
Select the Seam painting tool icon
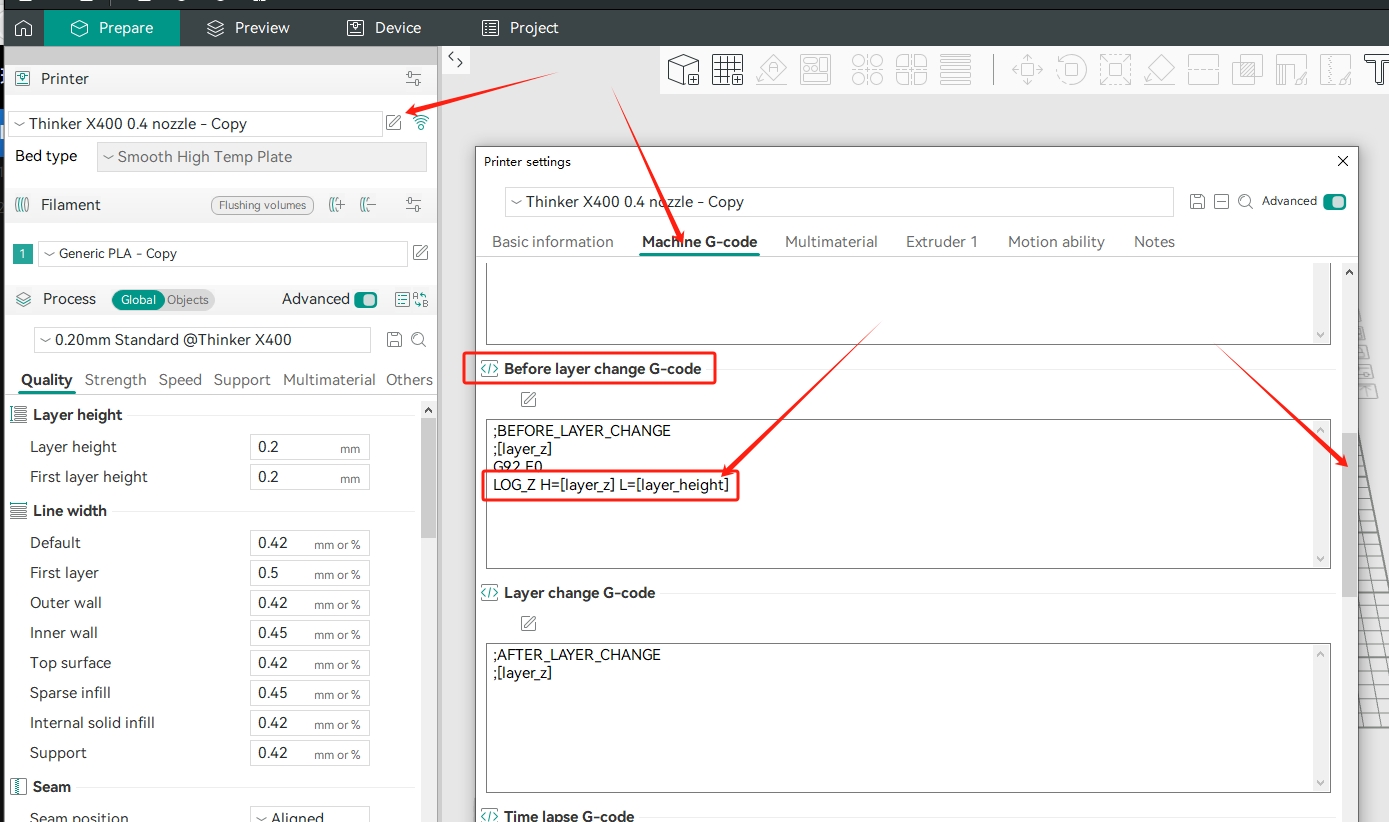tap(1335, 69)
